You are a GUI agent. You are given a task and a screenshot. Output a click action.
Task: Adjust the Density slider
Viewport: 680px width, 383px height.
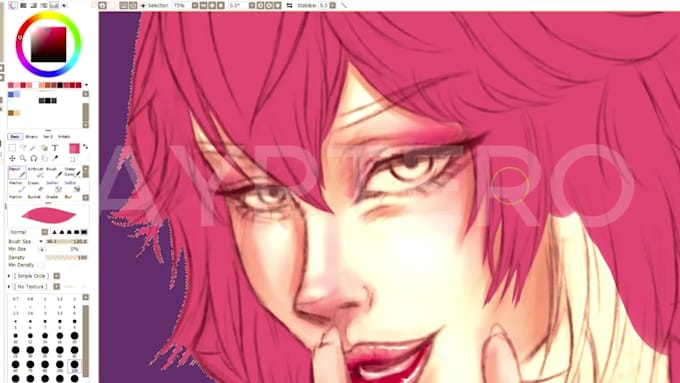point(66,258)
